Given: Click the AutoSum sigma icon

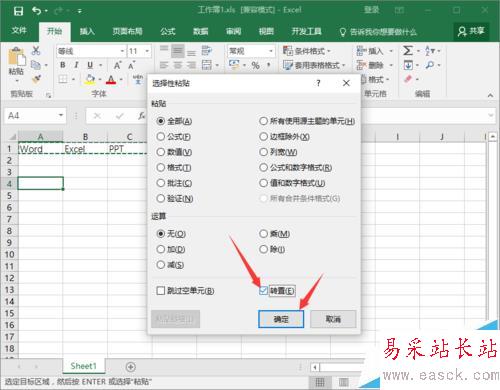Looking at the screenshot, I should [x=408, y=51].
